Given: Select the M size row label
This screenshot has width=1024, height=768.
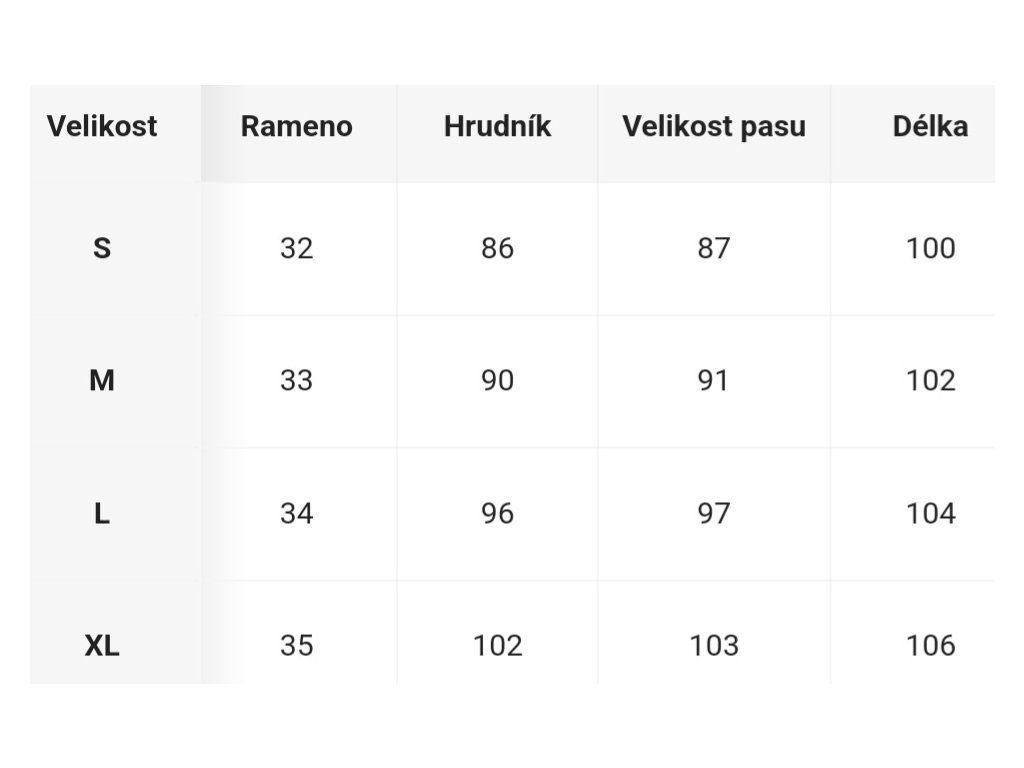Looking at the screenshot, I should pyautogui.click(x=102, y=380).
